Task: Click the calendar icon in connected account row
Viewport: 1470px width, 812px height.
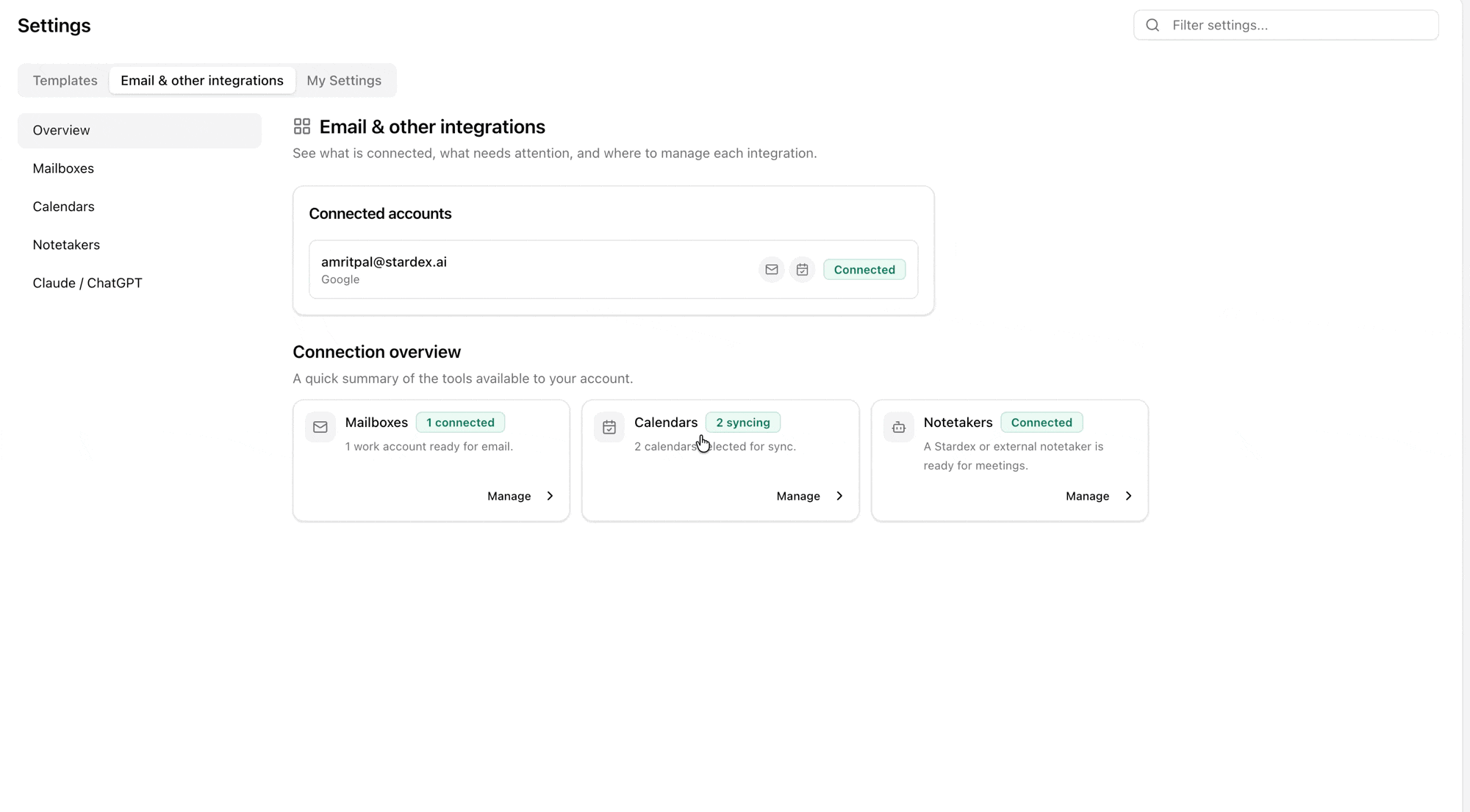Action: [802, 270]
